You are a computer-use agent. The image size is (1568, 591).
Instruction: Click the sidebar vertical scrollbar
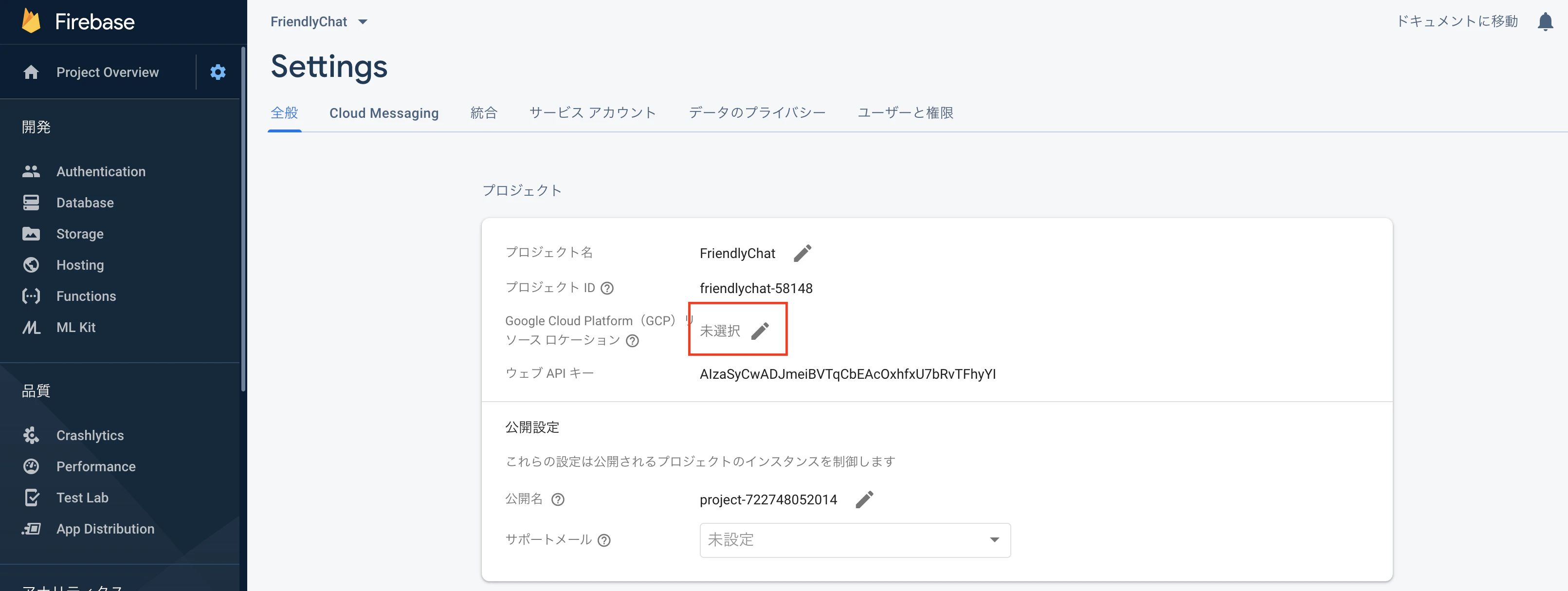[x=243, y=219]
